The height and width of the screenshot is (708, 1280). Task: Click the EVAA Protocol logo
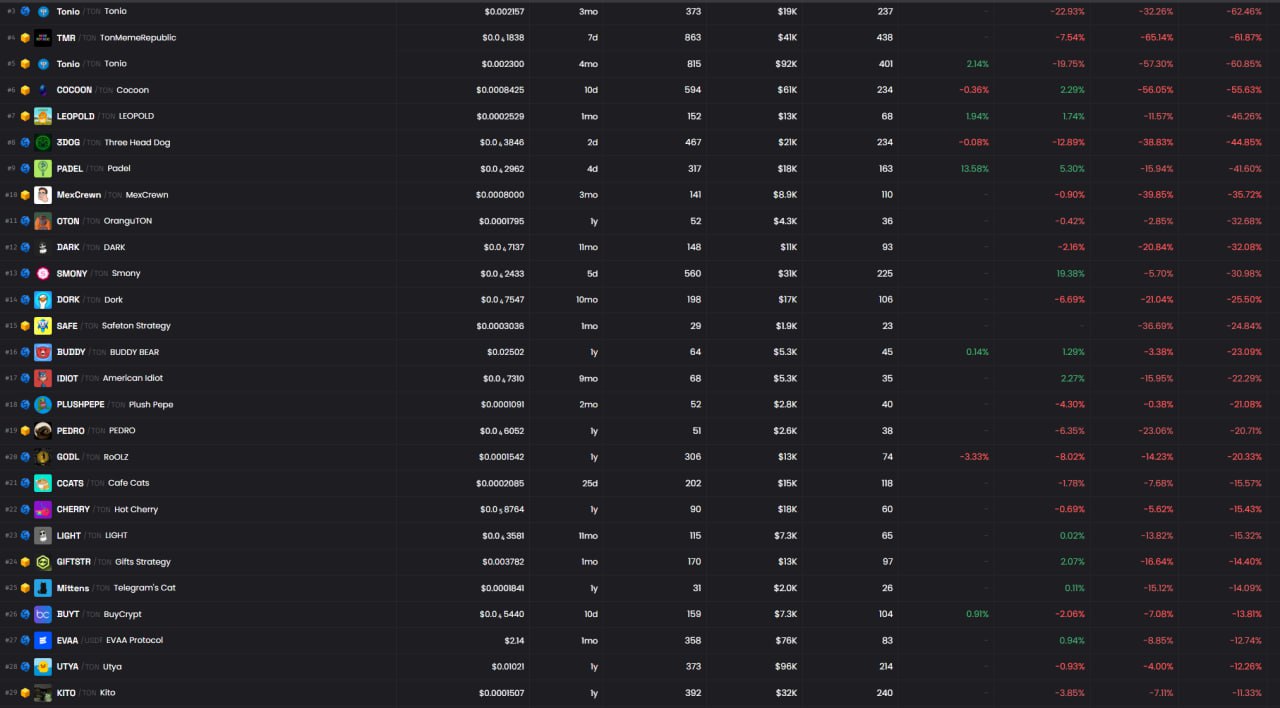43,640
